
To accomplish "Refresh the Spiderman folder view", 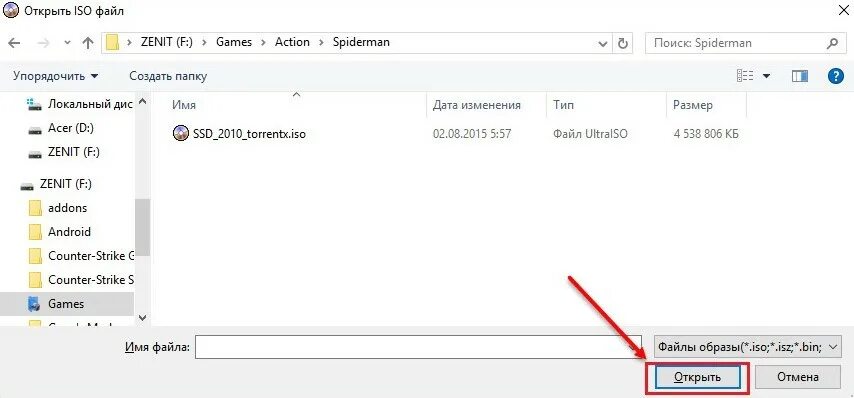I will pyautogui.click(x=623, y=43).
